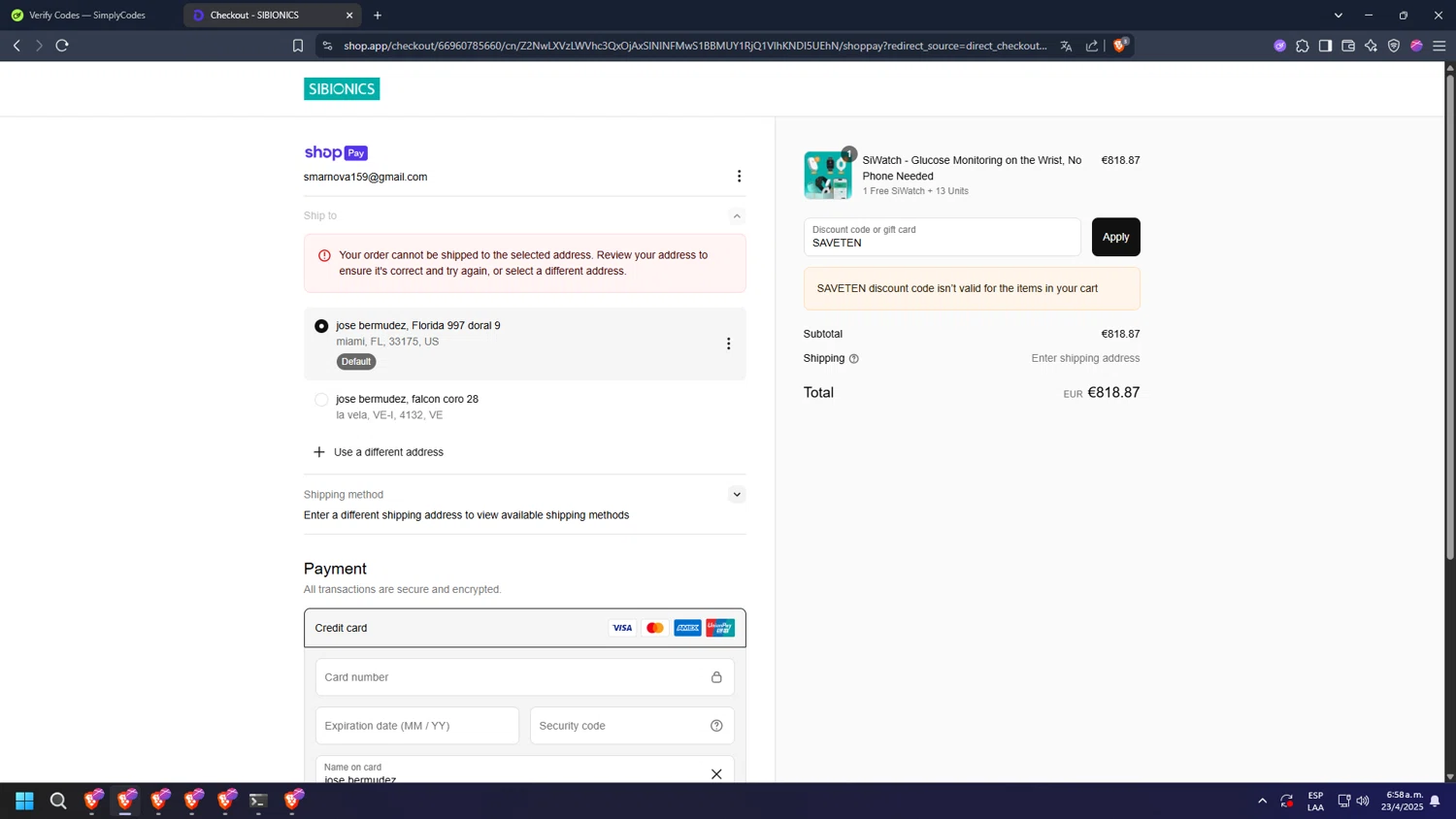The image size is (1456, 819).
Task: Go back in browser history
Action: (17, 46)
